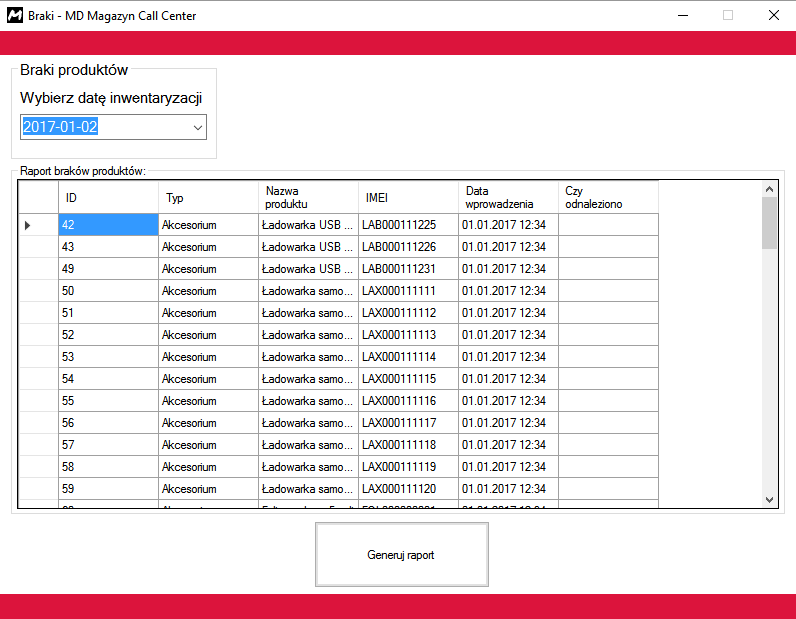
Task: Select IMEI cell LAX000111112
Action: pos(409,313)
